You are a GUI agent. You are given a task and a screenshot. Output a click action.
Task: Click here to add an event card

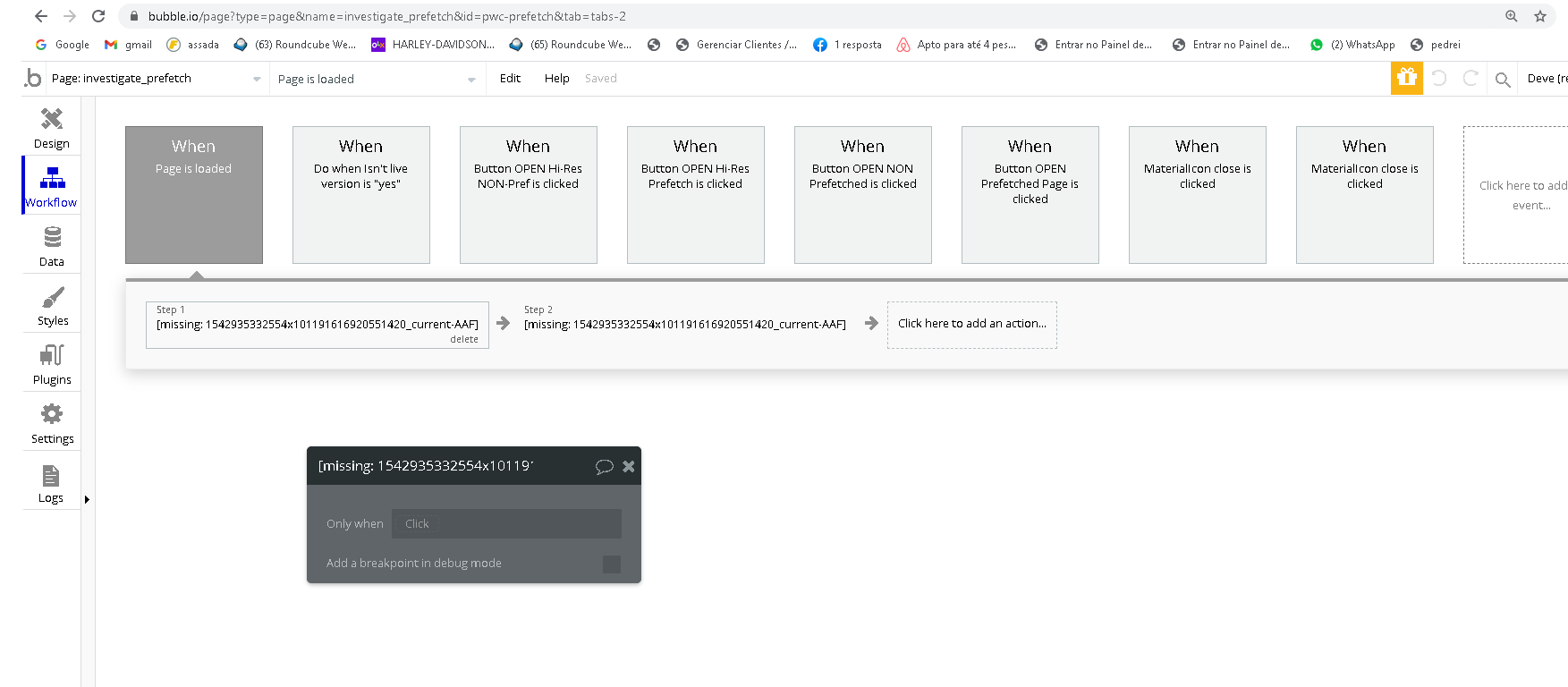[x=1516, y=195]
